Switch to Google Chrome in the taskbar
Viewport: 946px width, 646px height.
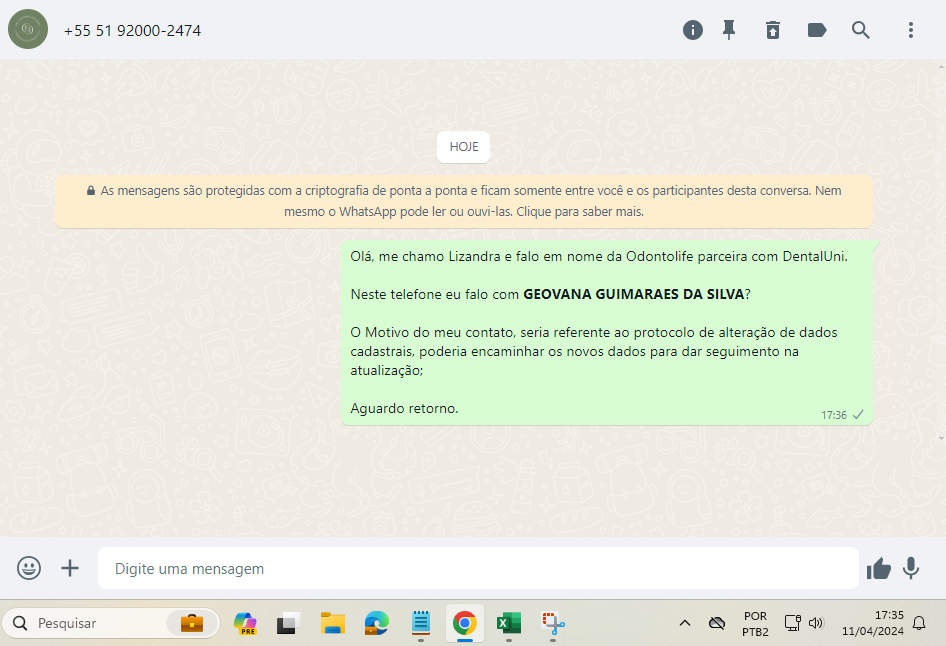[465, 623]
